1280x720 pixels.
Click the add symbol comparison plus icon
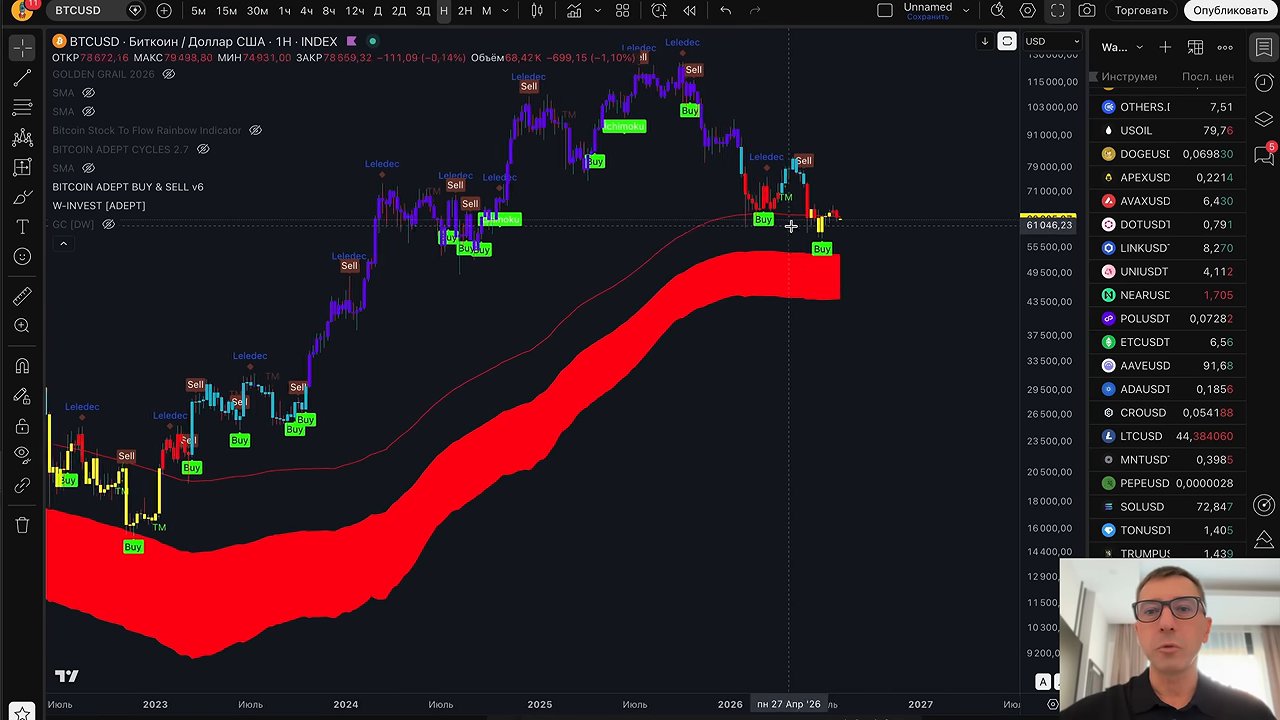(x=164, y=11)
